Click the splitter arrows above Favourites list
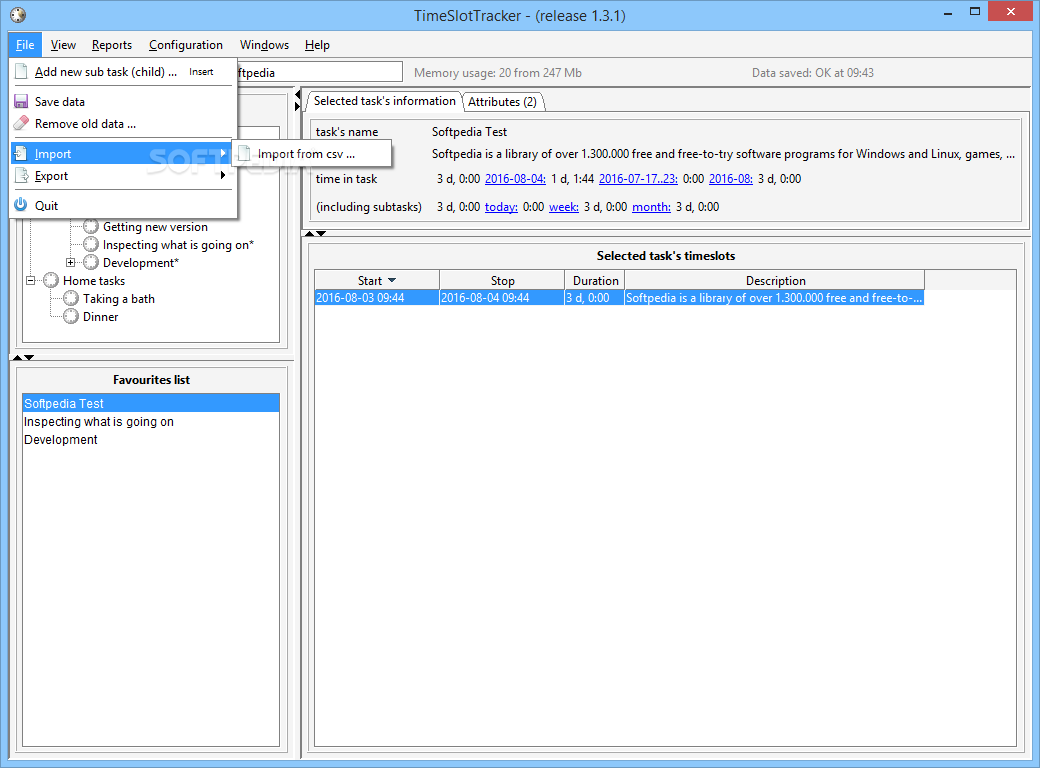This screenshot has height=768, width=1040. tap(23, 357)
